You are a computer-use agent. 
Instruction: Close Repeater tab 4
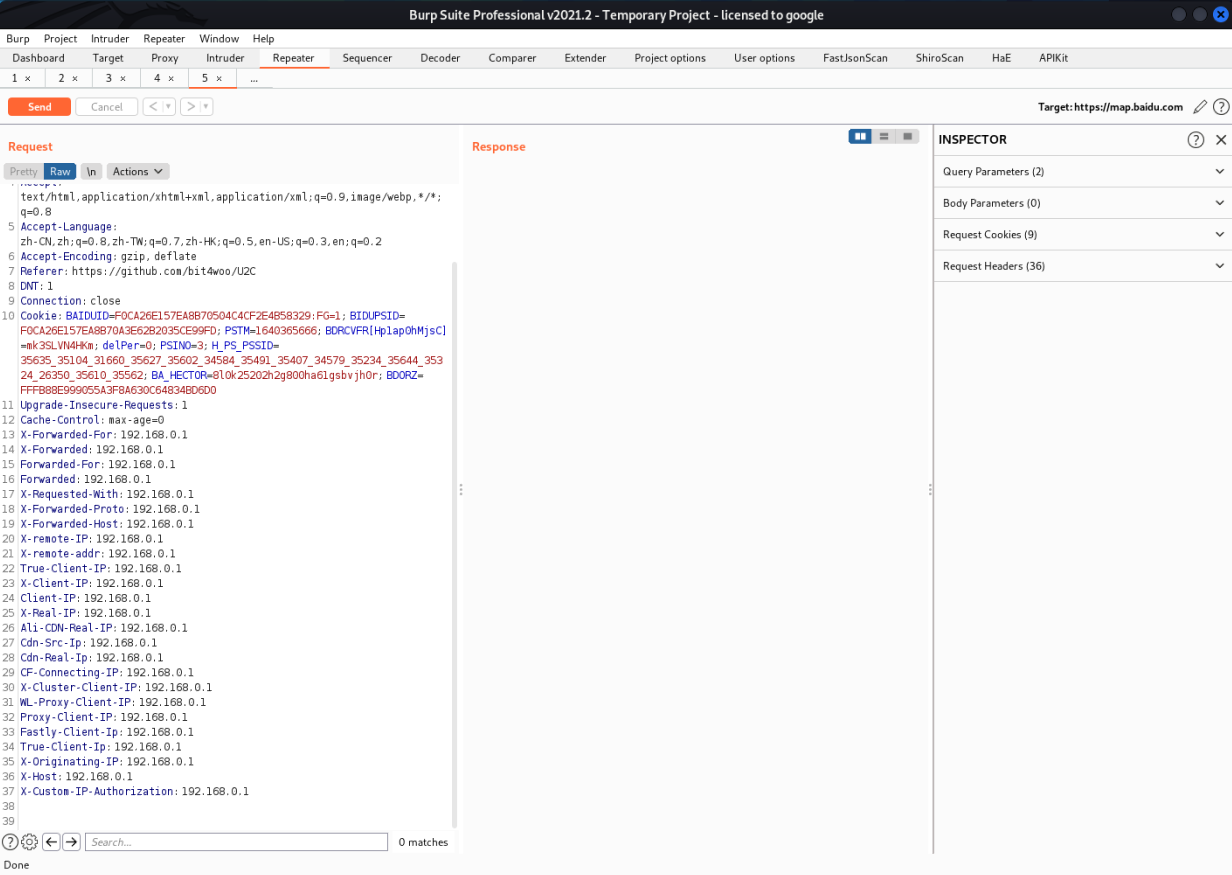pyautogui.click(x=171, y=78)
